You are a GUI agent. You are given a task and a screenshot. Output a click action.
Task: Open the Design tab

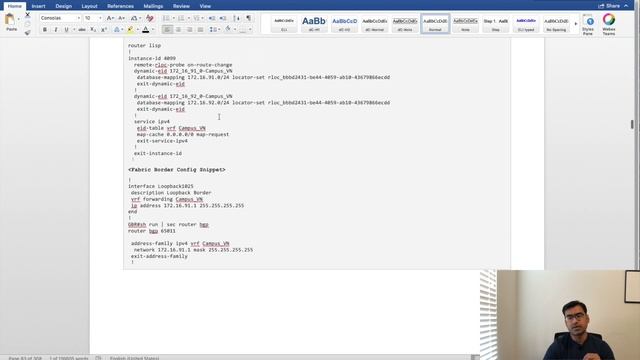63,6
